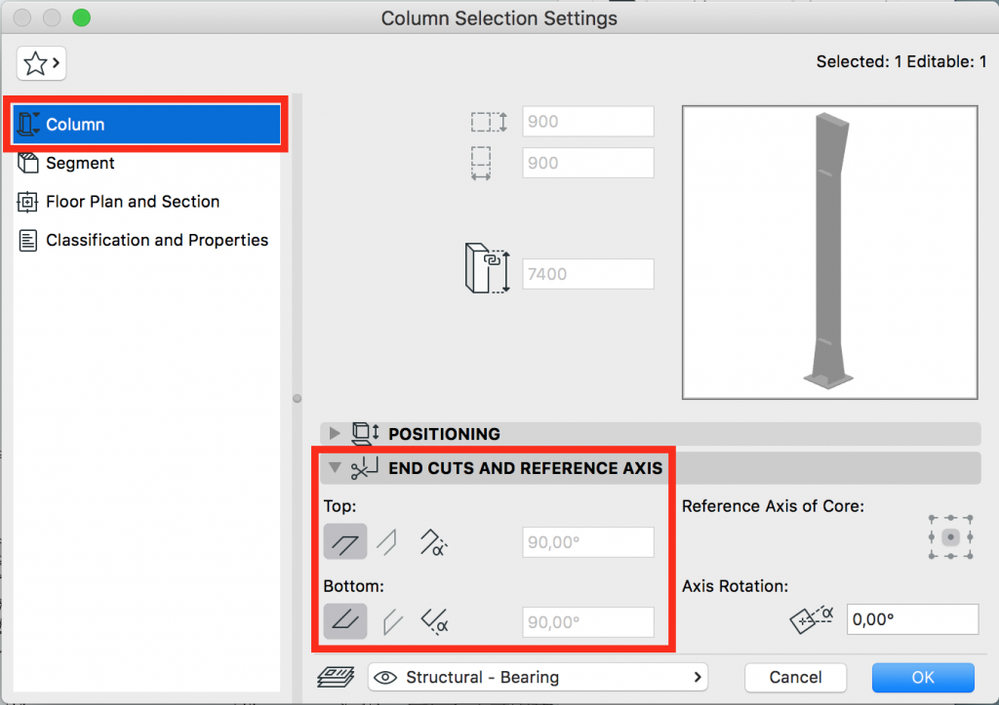Focus the first 900 dimension field
The width and height of the screenshot is (999, 705).
click(x=588, y=121)
